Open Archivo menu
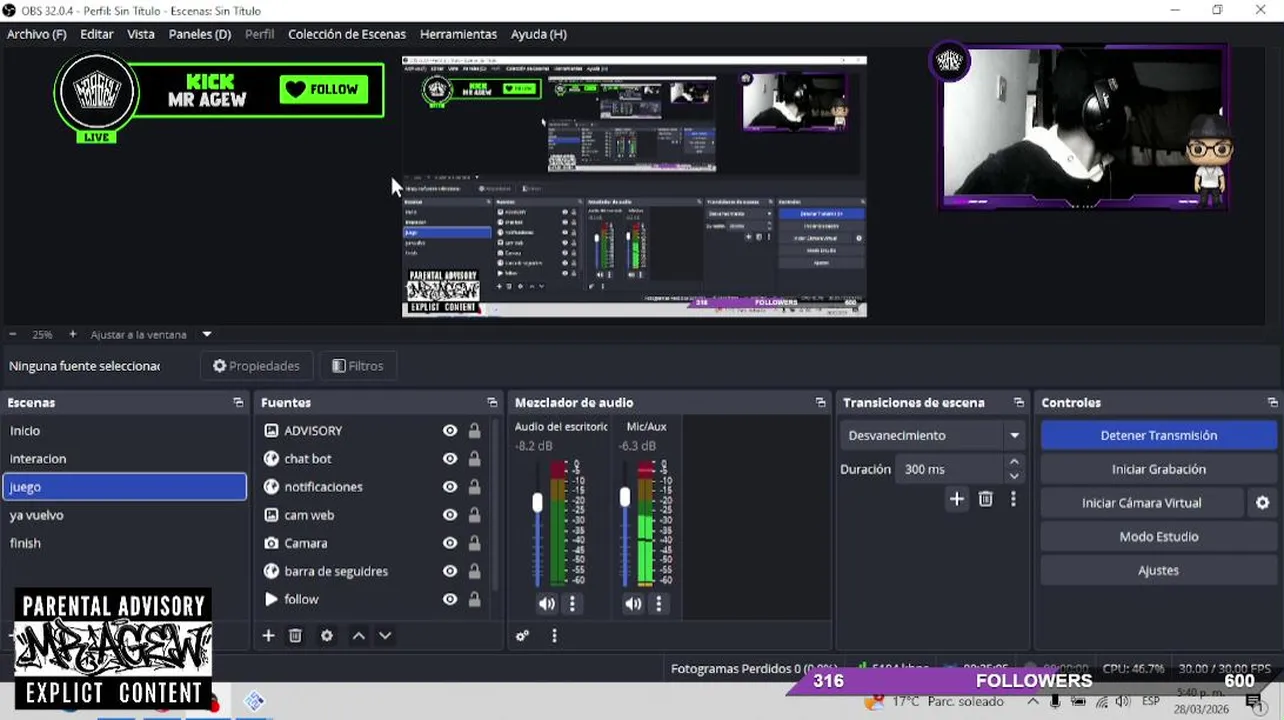 pos(36,34)
